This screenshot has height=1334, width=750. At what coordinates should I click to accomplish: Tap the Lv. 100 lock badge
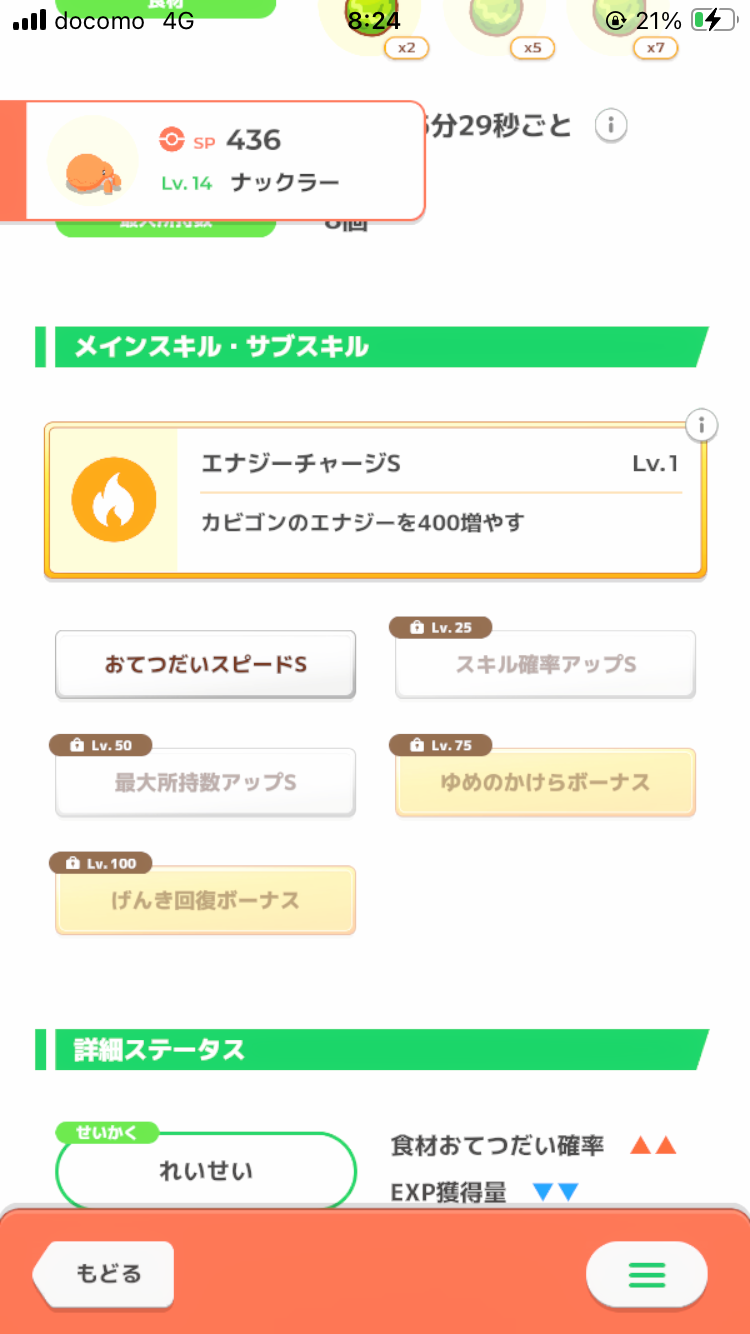[100, 862]
